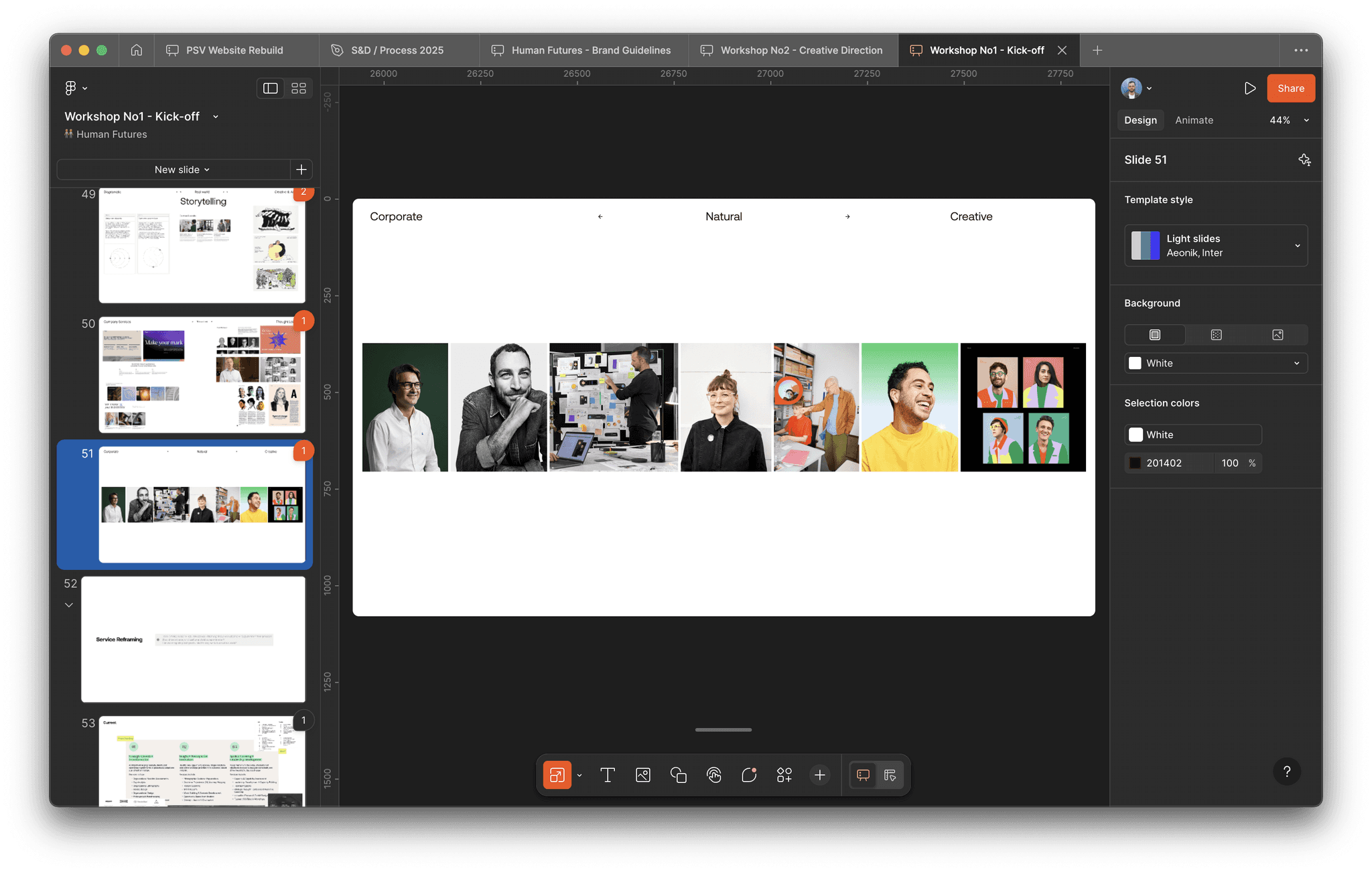Viewport: 1372px width, 872px height.
Task: Select the Image insert tool
Action: [x=643, y=775]
